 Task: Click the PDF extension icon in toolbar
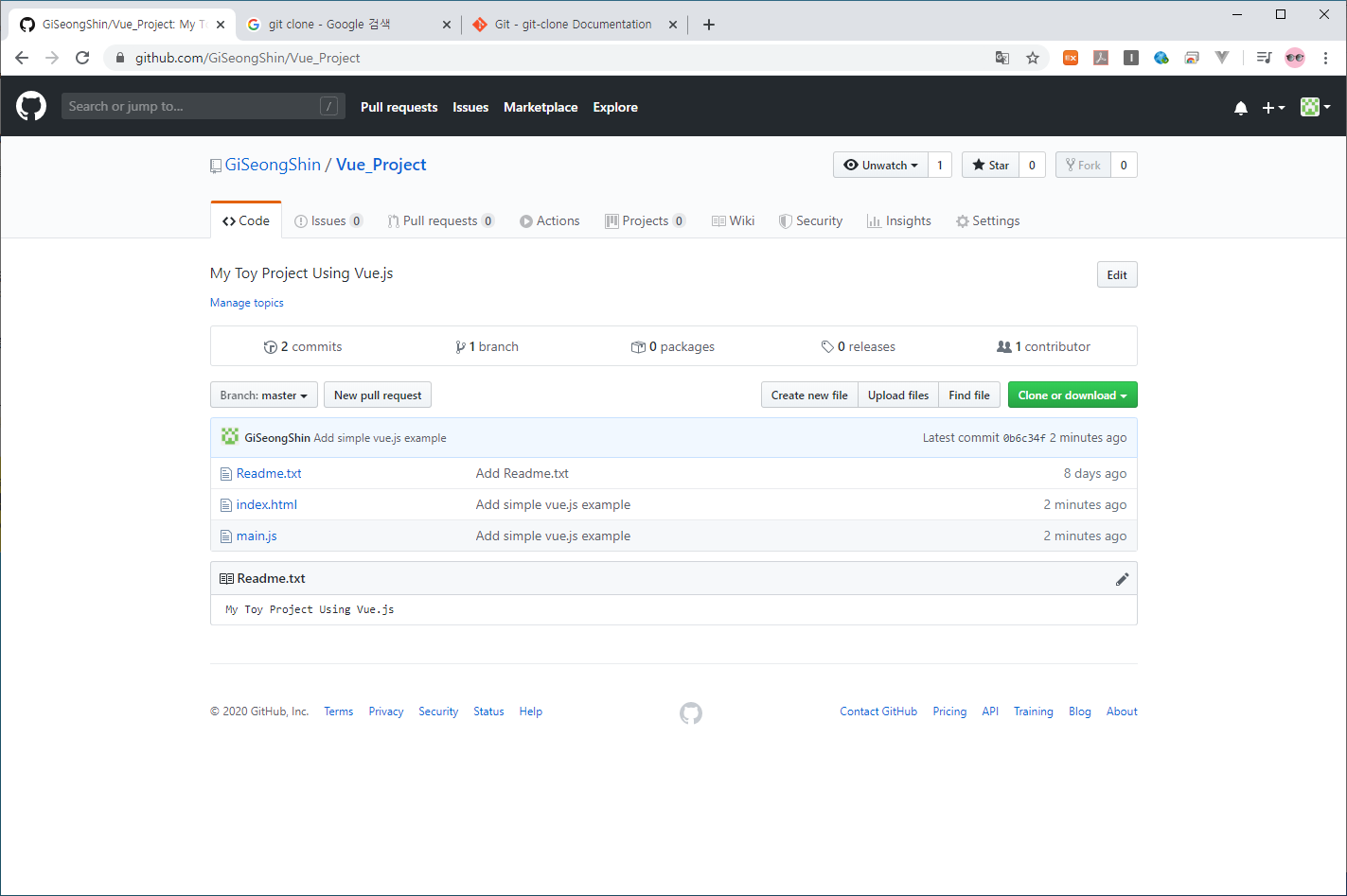tap(1101, 58)
